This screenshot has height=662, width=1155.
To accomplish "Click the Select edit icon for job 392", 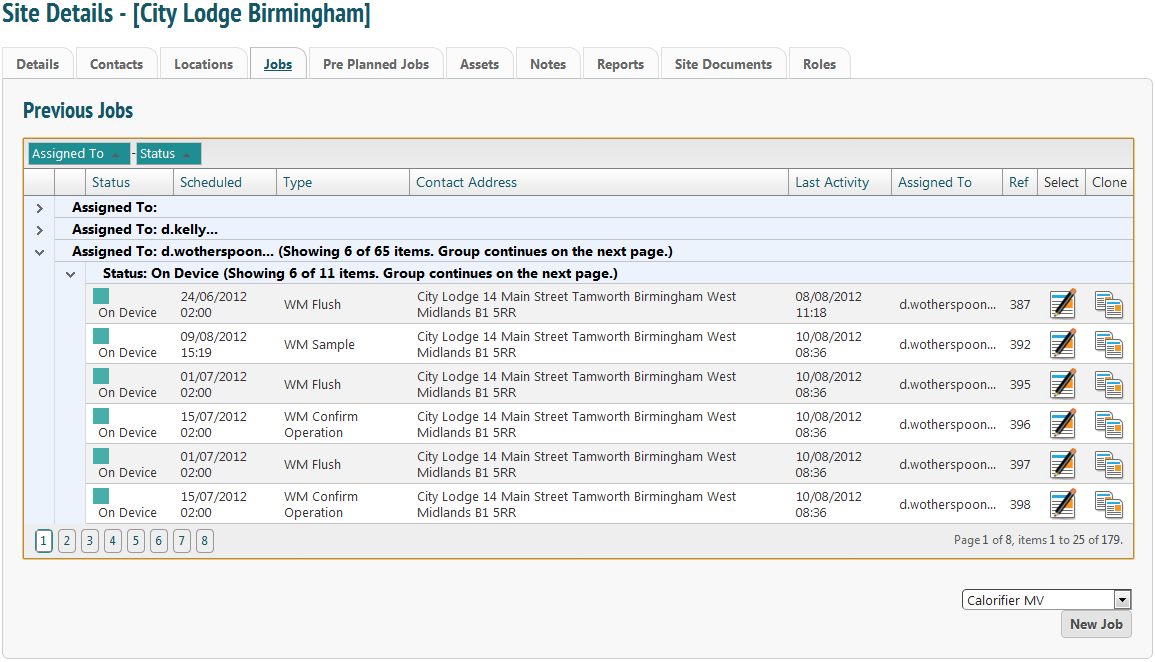I will (1061, 343).
